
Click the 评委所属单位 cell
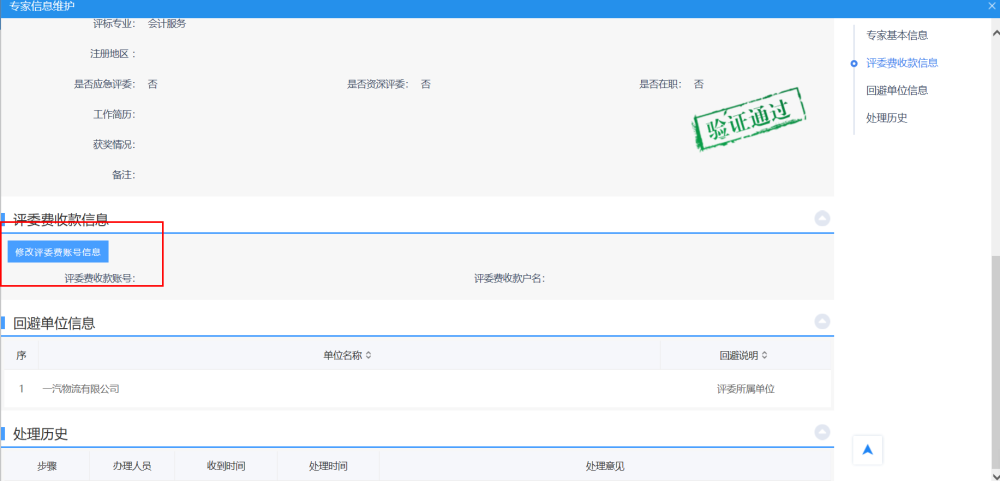pyautogui.click(x=745, y=389)
